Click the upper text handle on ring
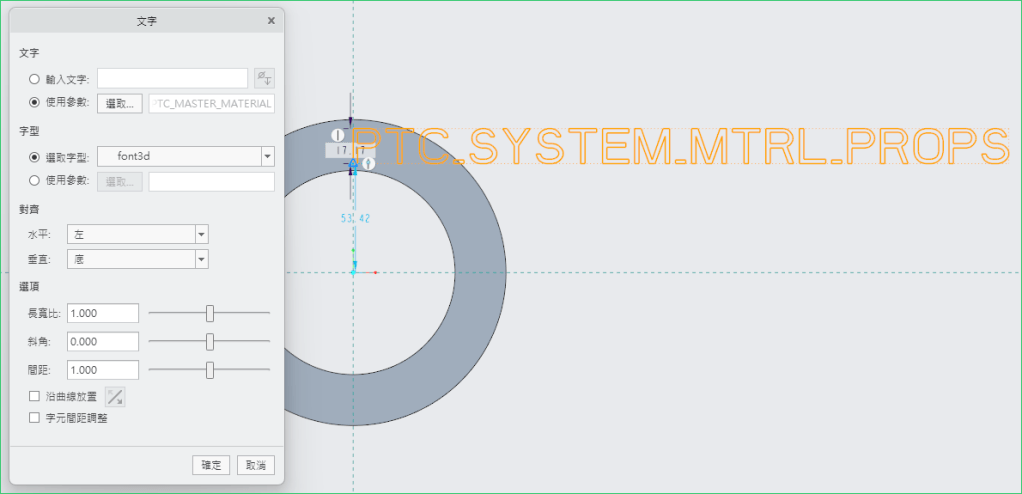Image resolution: width=1022 pixels, height=494 pixels. pyautogui.click(x=338, y=135)
